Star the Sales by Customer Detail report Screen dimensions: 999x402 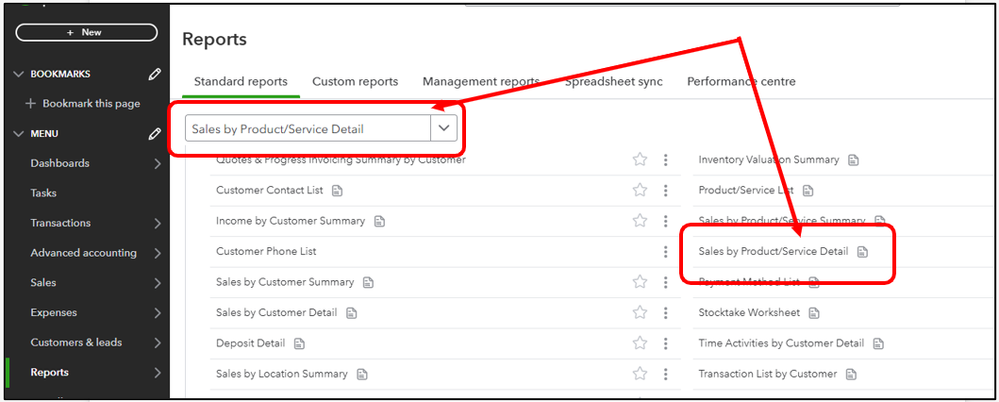(x=640, y=312)
